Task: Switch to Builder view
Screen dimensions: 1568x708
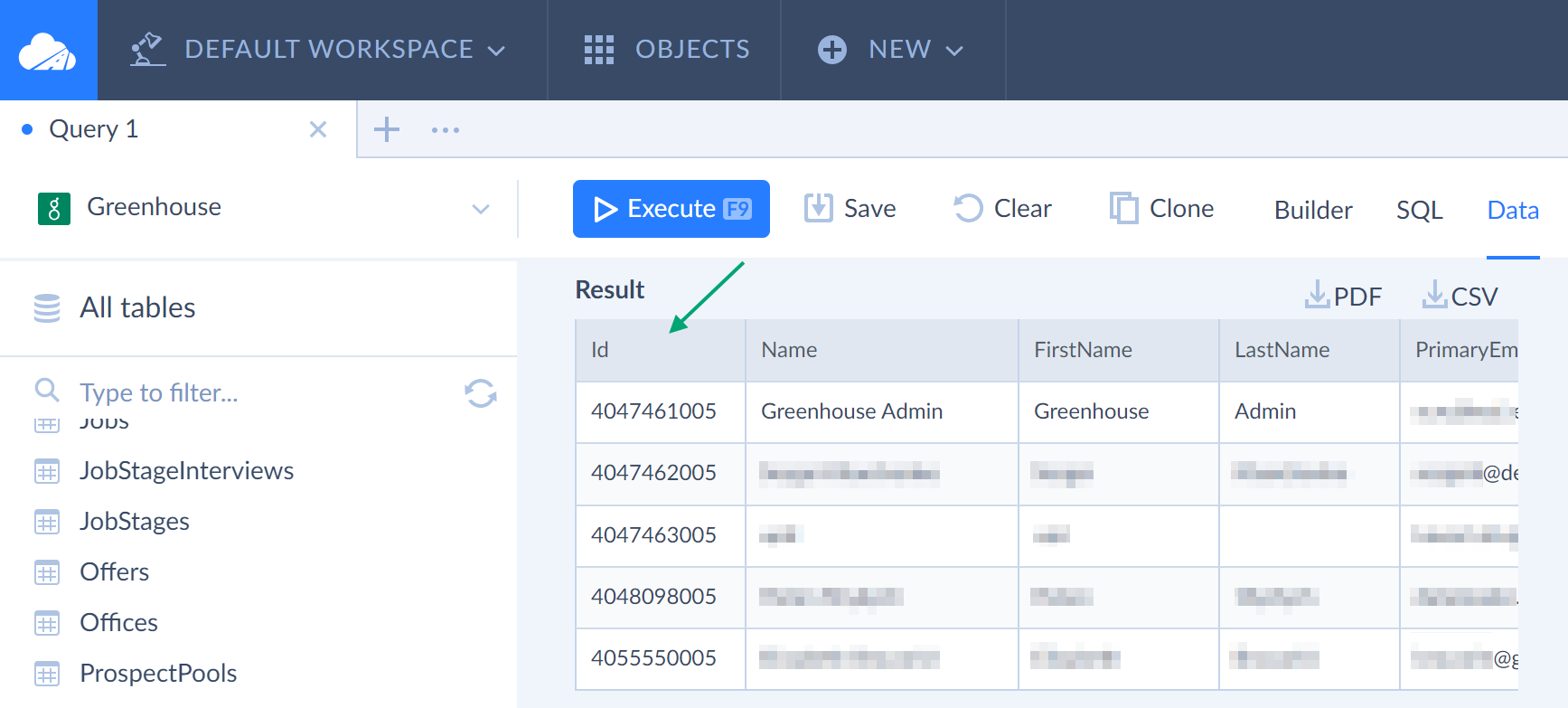Action: pos(1313,210)
